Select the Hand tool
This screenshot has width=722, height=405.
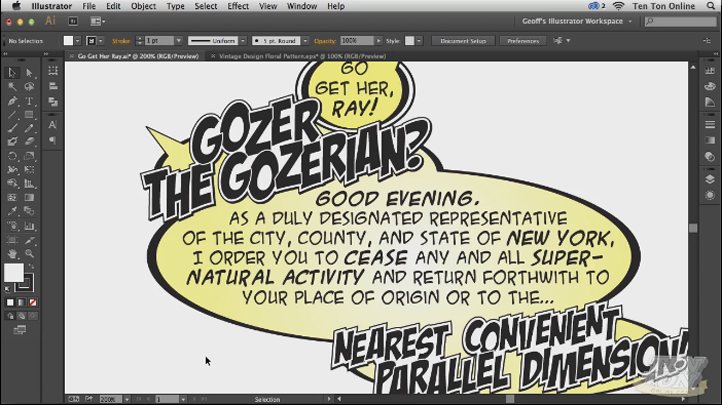pos(12,254)
